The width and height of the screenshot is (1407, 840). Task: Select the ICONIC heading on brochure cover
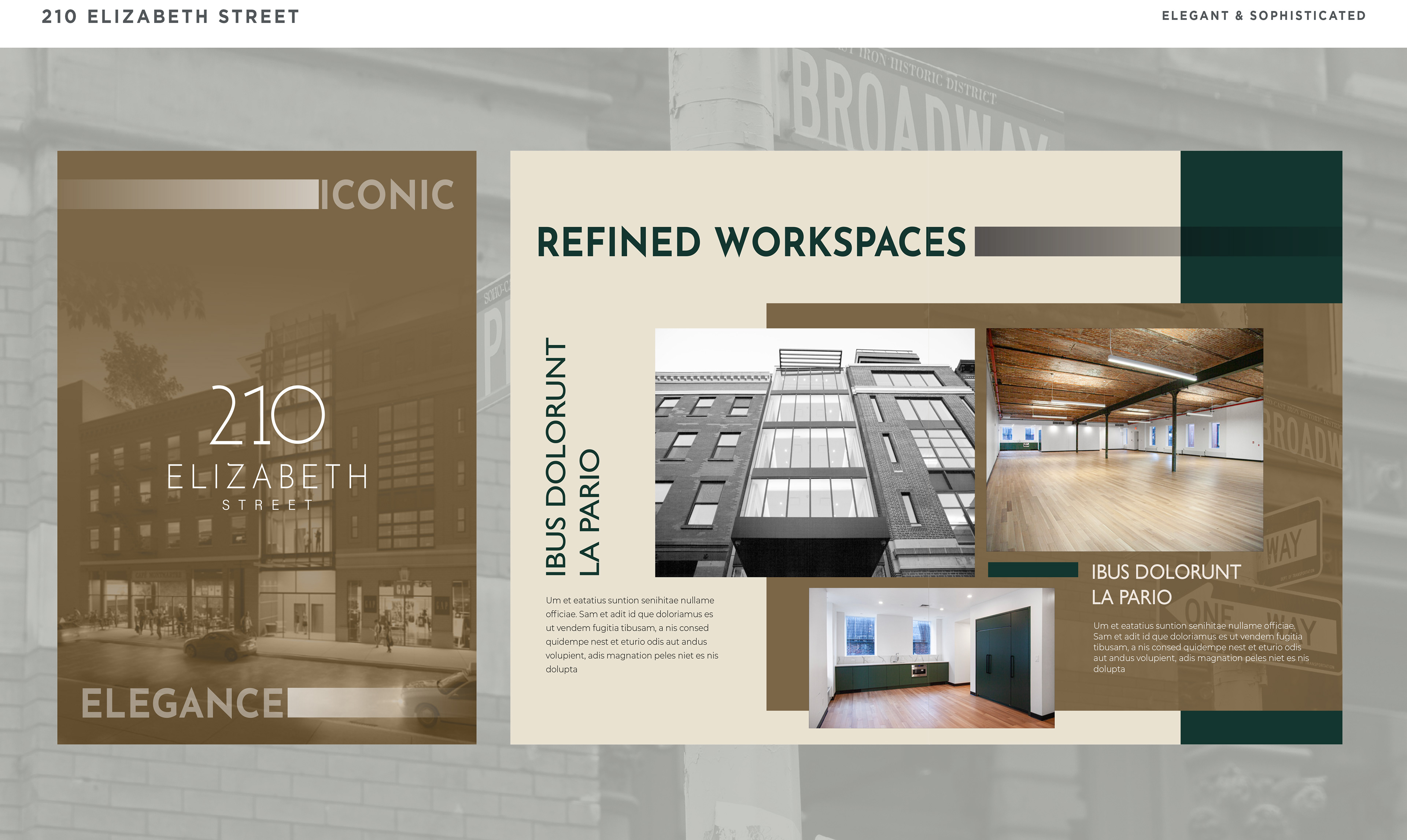click(x=388, y=195)
